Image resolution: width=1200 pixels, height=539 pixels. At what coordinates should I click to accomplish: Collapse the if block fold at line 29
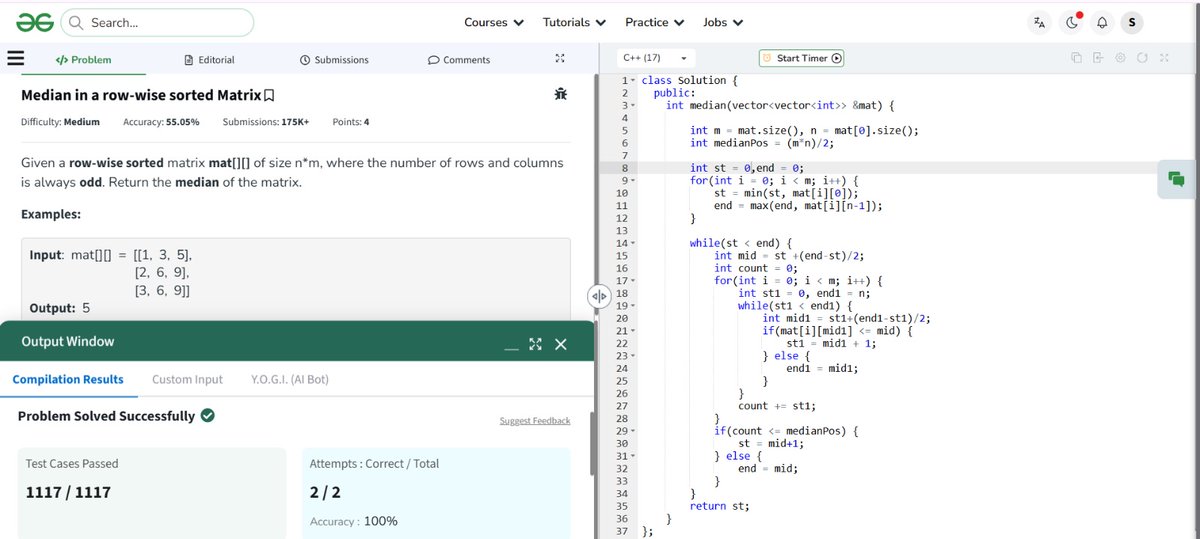(633, 430)
